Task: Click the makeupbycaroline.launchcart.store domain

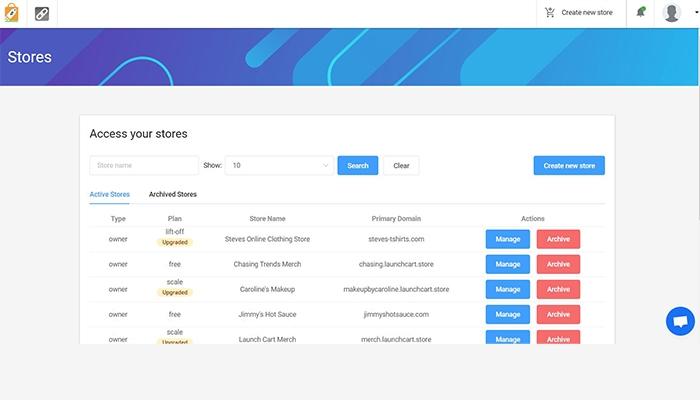Action: 396,289
